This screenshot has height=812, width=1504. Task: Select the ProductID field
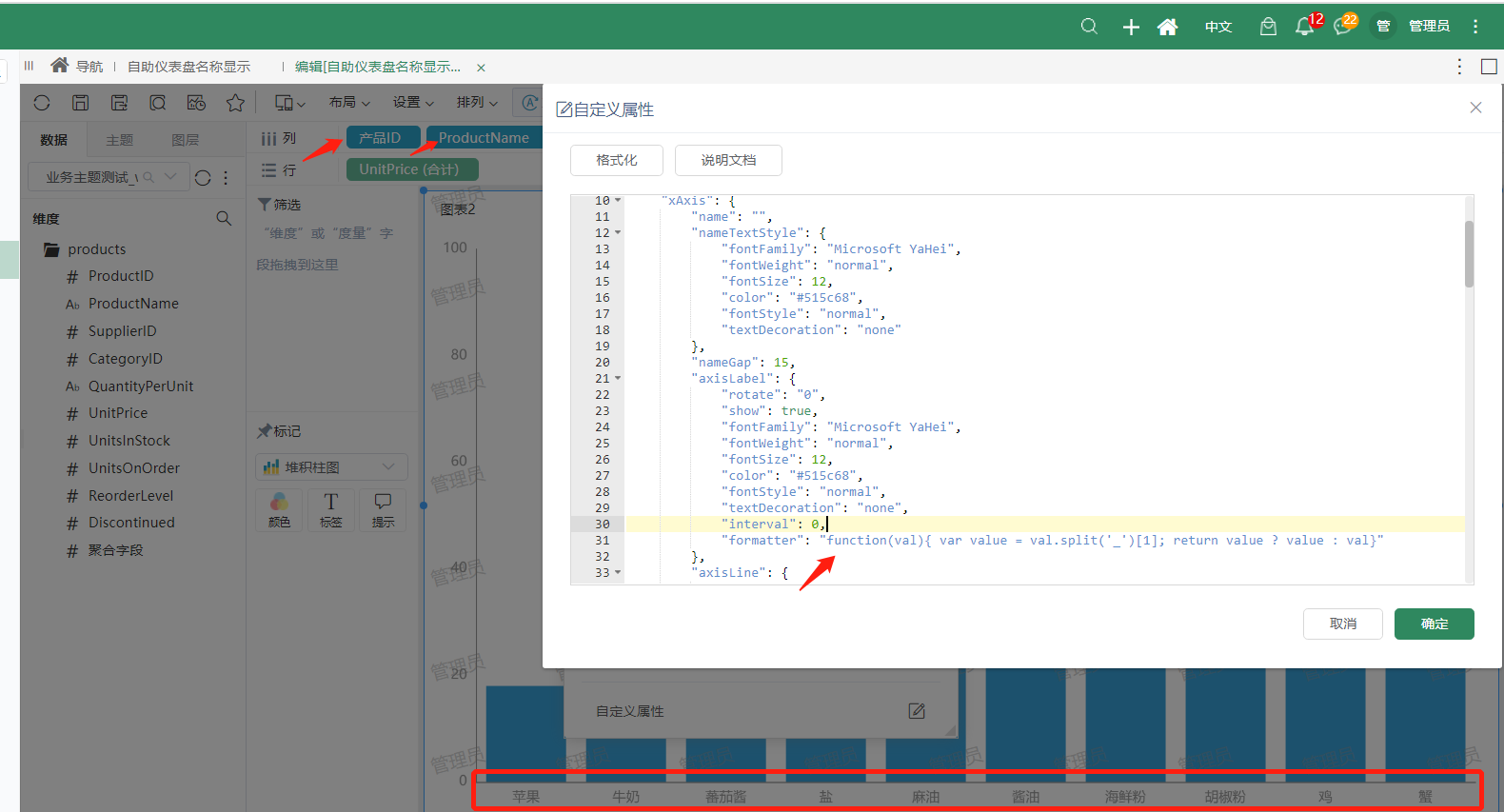pos(121,276)
